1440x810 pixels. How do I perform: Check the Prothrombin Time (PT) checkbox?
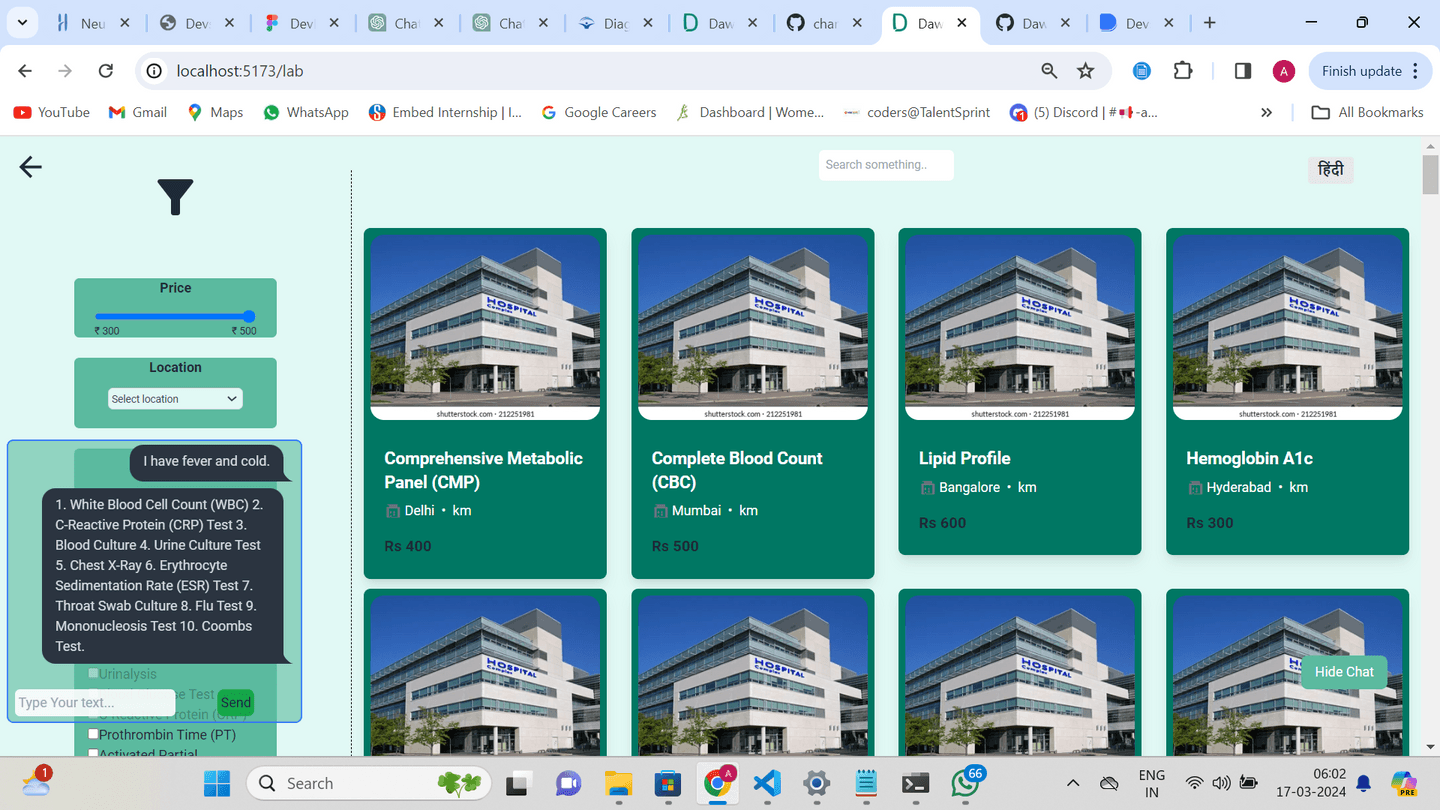click(x=94, y=734)
